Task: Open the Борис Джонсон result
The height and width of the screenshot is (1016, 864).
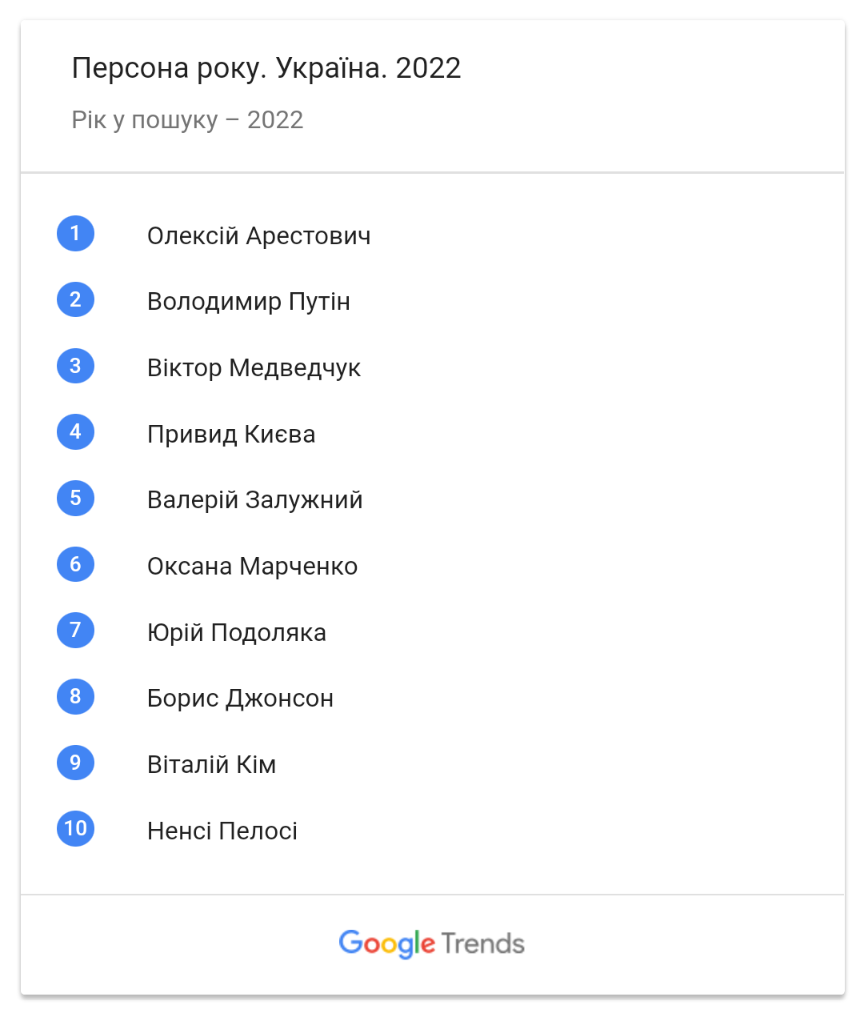Action: click(x=240, y=698)
